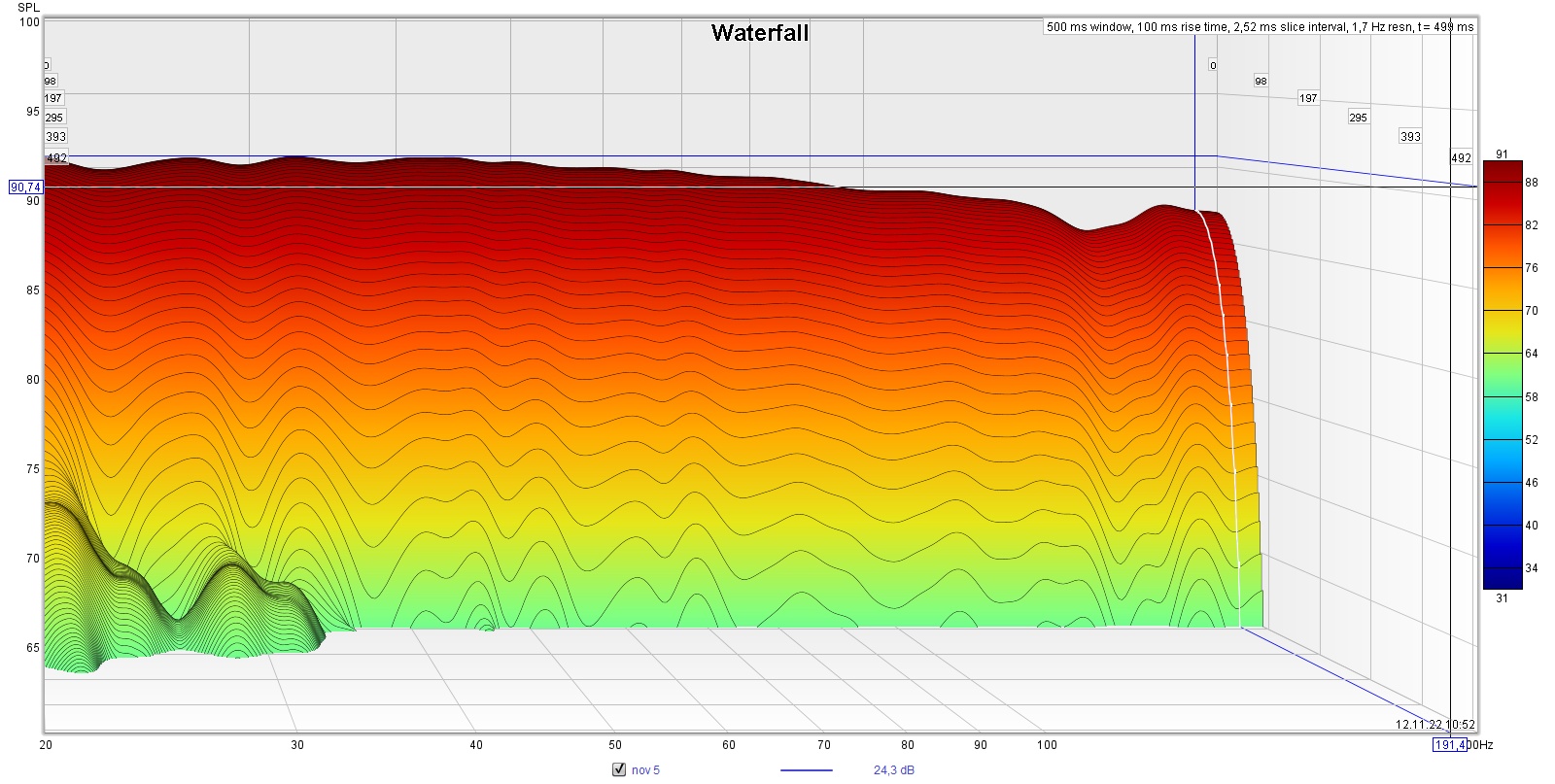This screenshot has width=1555, height=784.
Task: Click the blue trace line sample in the legend
Action: [806, 770]
